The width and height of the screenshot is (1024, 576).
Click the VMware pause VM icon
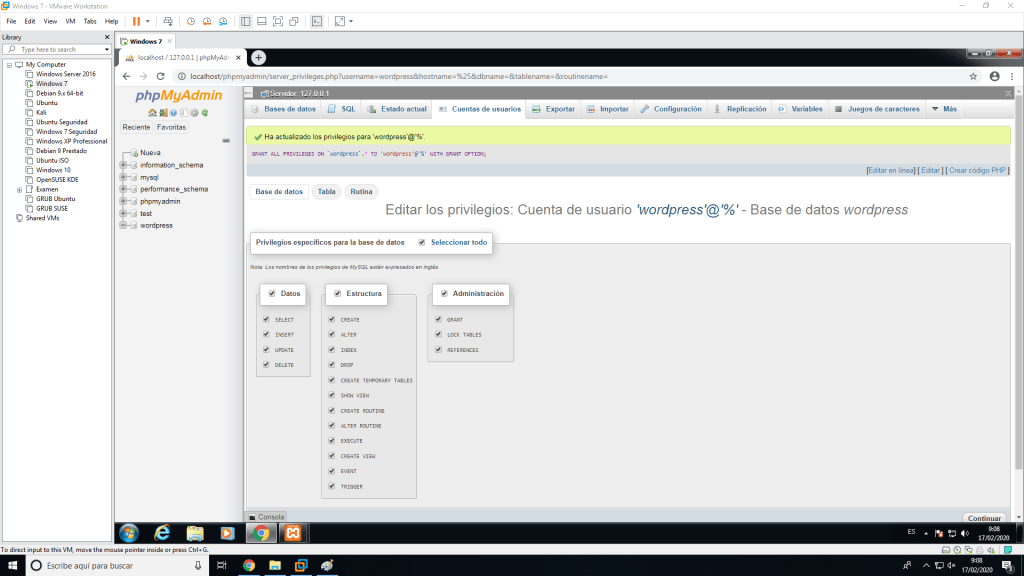pos(137,21)
